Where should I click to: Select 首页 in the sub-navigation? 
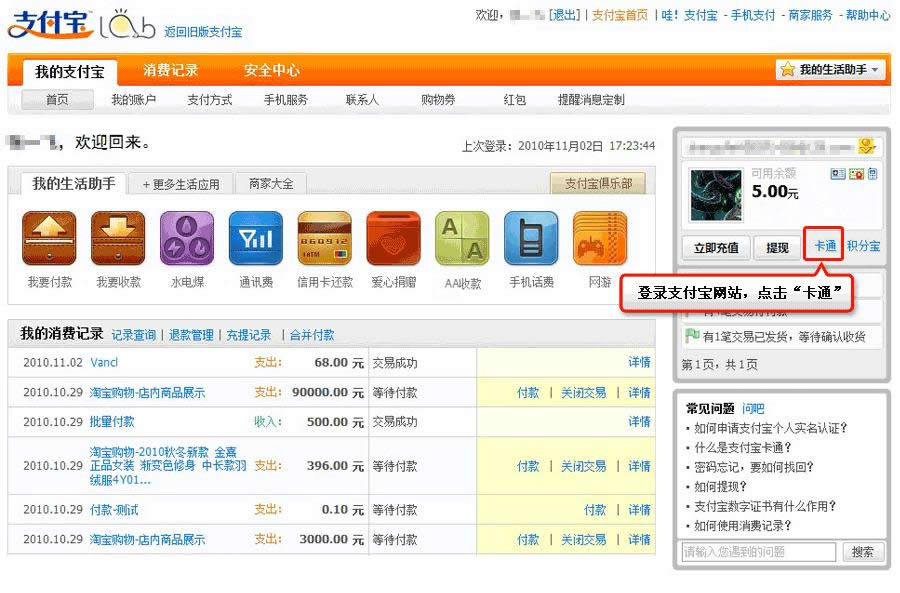[x=57, y=99]
